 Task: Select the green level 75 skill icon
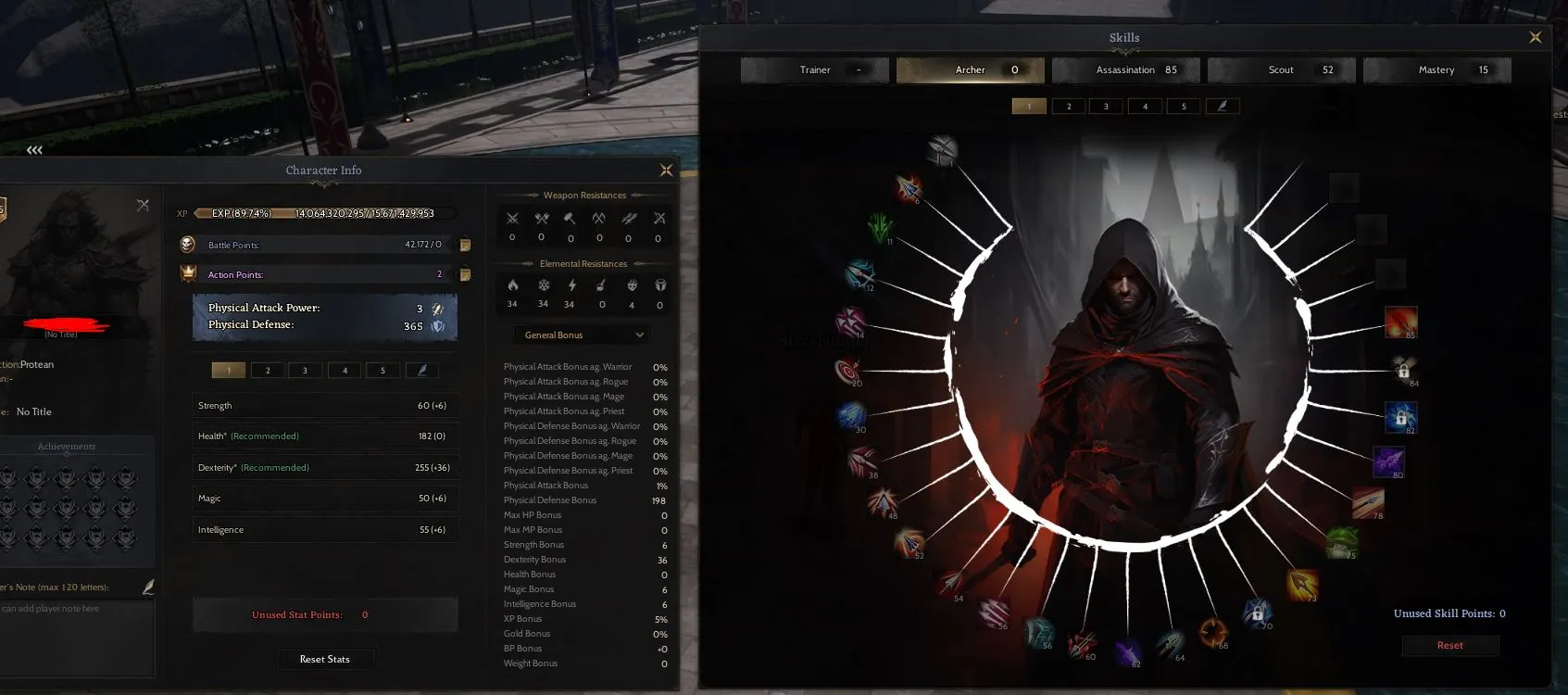coord(1341,542)
